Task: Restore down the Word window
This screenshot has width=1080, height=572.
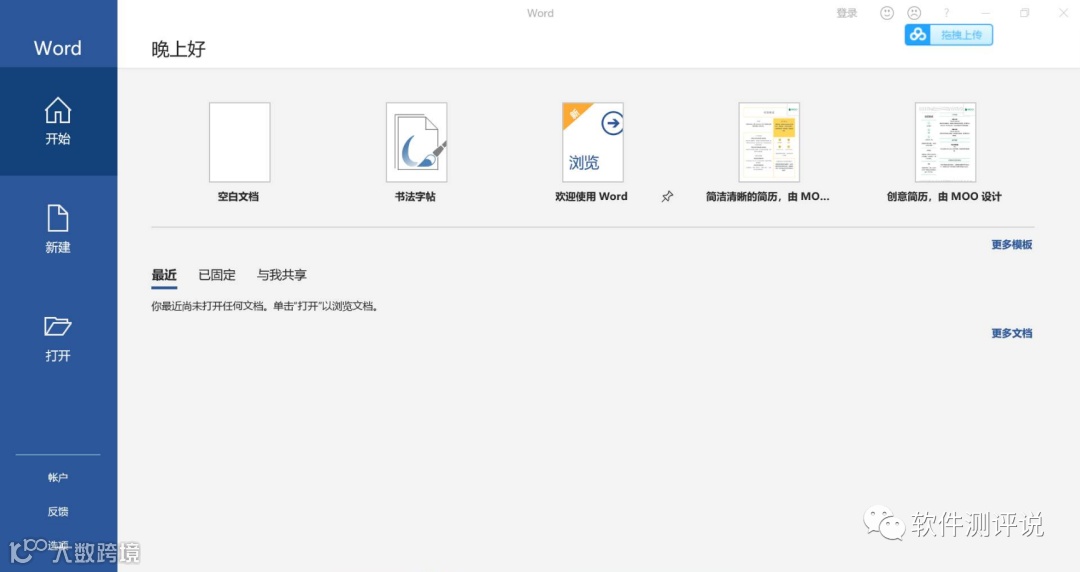Action: tap(1025, 13)
